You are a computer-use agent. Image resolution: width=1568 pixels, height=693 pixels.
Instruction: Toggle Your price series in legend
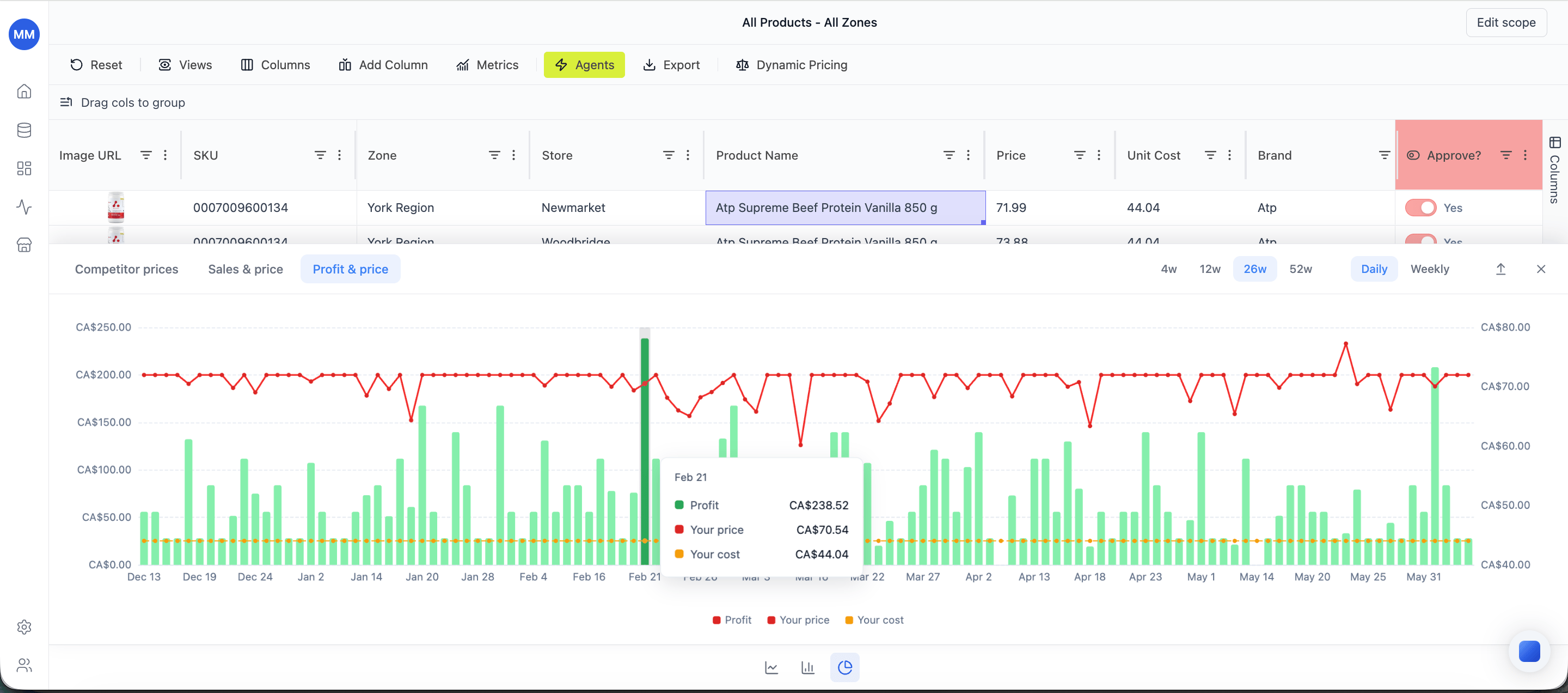(x=798, y=620)
